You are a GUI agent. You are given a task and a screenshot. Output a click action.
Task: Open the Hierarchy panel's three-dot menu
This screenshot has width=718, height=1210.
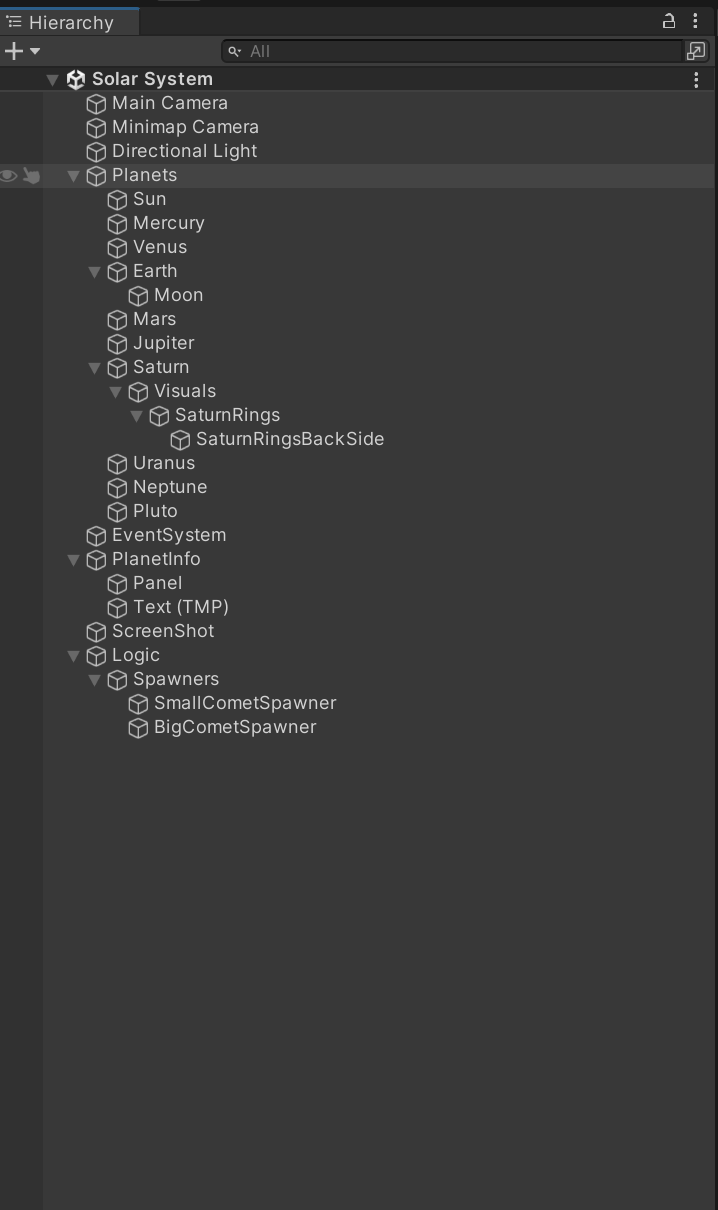pos(695,21)
